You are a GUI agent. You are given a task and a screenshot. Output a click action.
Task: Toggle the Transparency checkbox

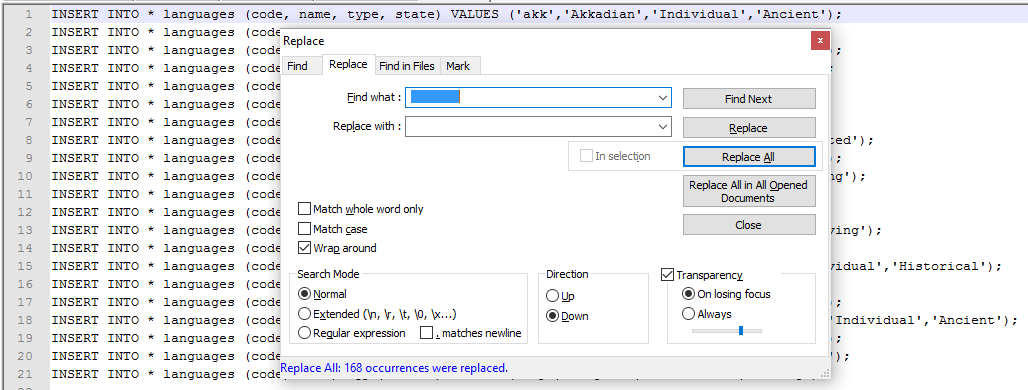tap(667, 275)
